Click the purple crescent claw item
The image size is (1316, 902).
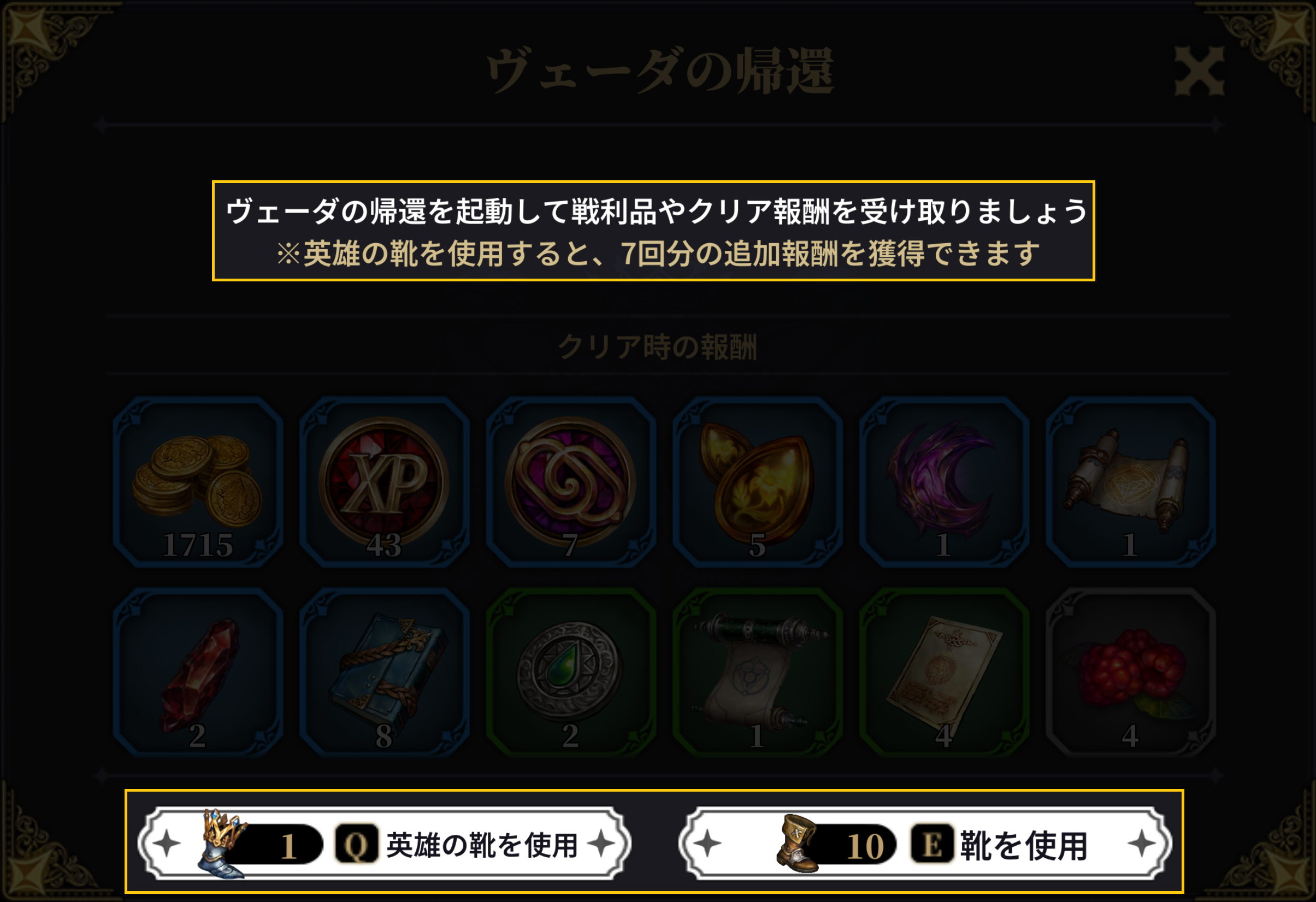coord(944,482)
